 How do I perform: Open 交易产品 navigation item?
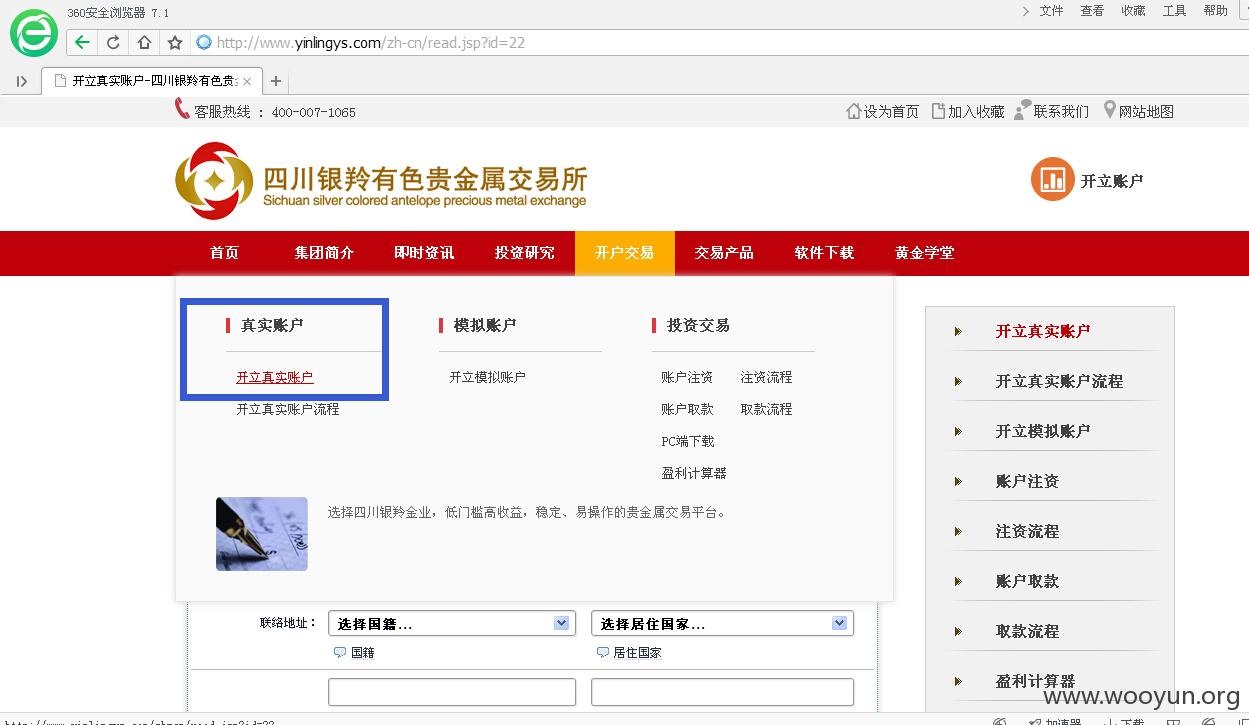(725, 253)
